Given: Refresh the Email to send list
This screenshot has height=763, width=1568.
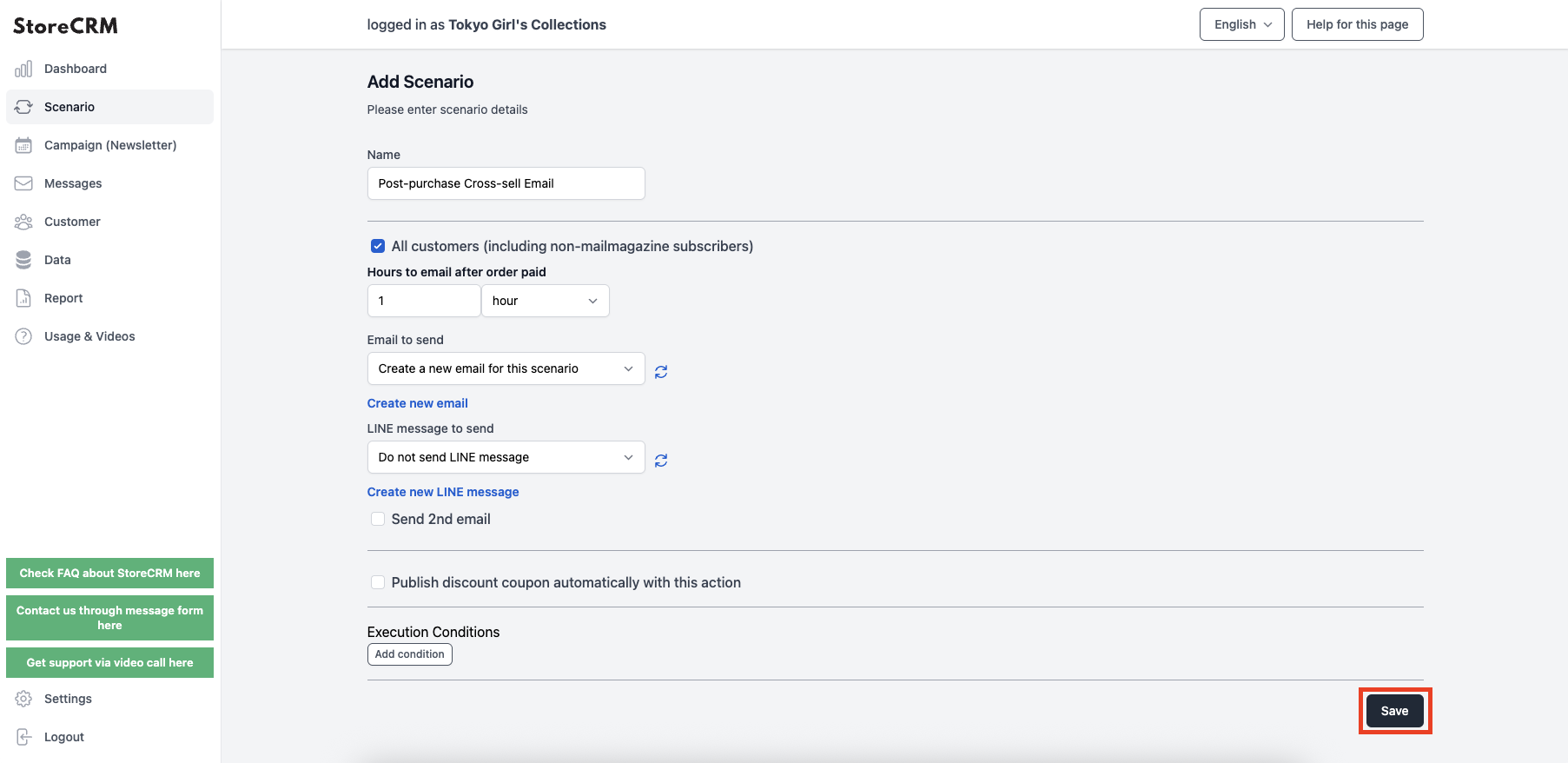Looking at the screenshot, I should (x=661, y=371).
